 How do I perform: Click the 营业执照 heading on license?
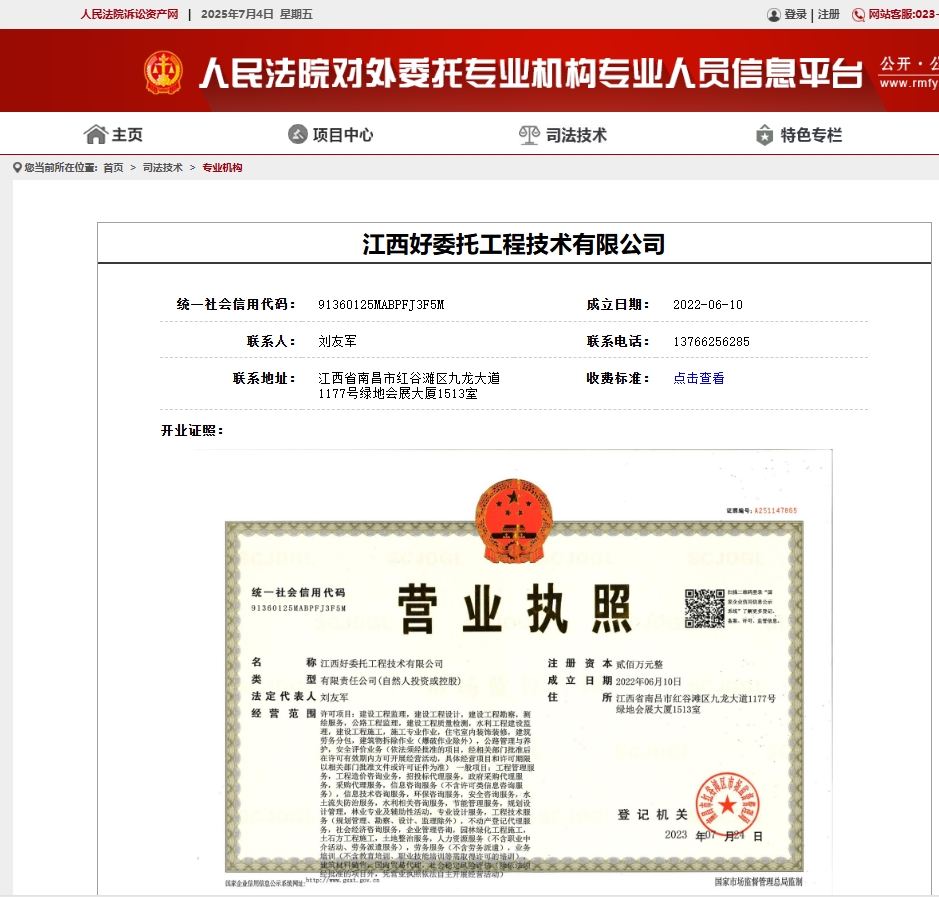(x=514, y=609)
